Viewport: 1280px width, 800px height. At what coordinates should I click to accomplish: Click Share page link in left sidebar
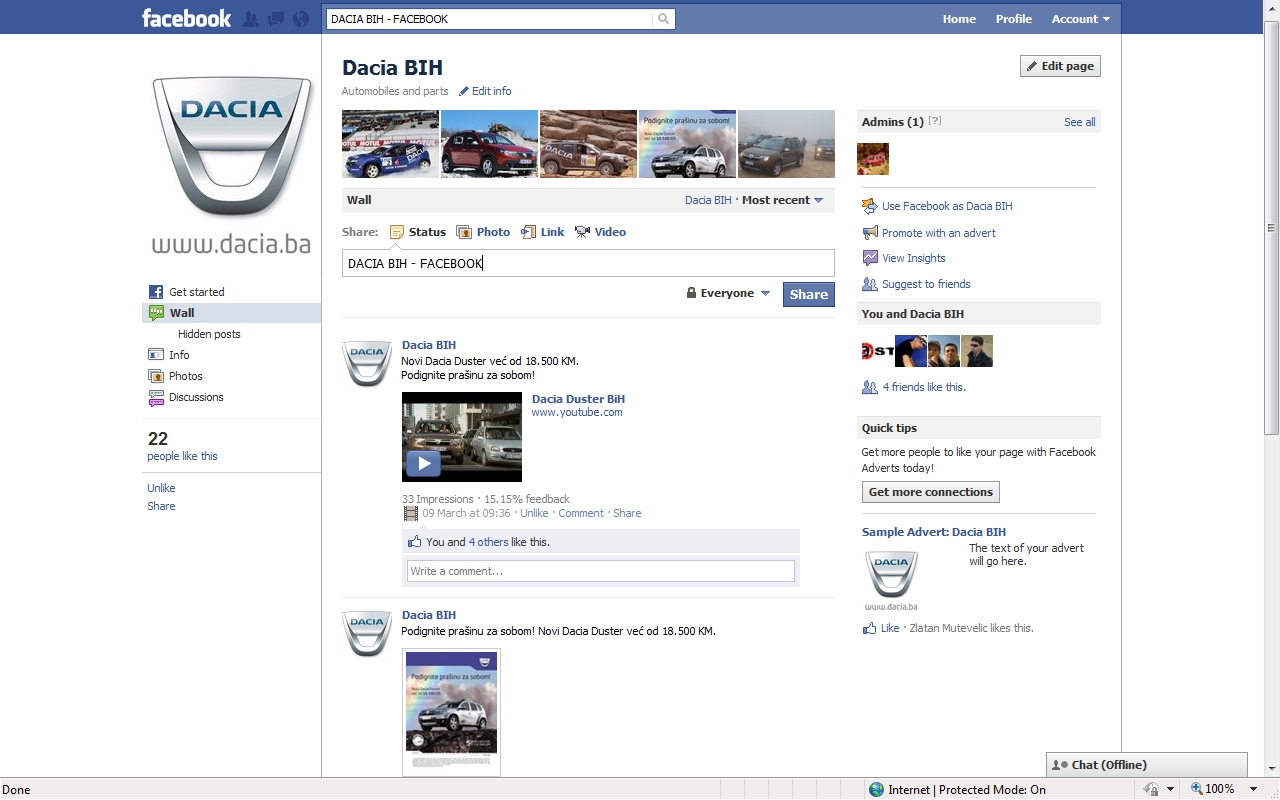tap(161, 506)
